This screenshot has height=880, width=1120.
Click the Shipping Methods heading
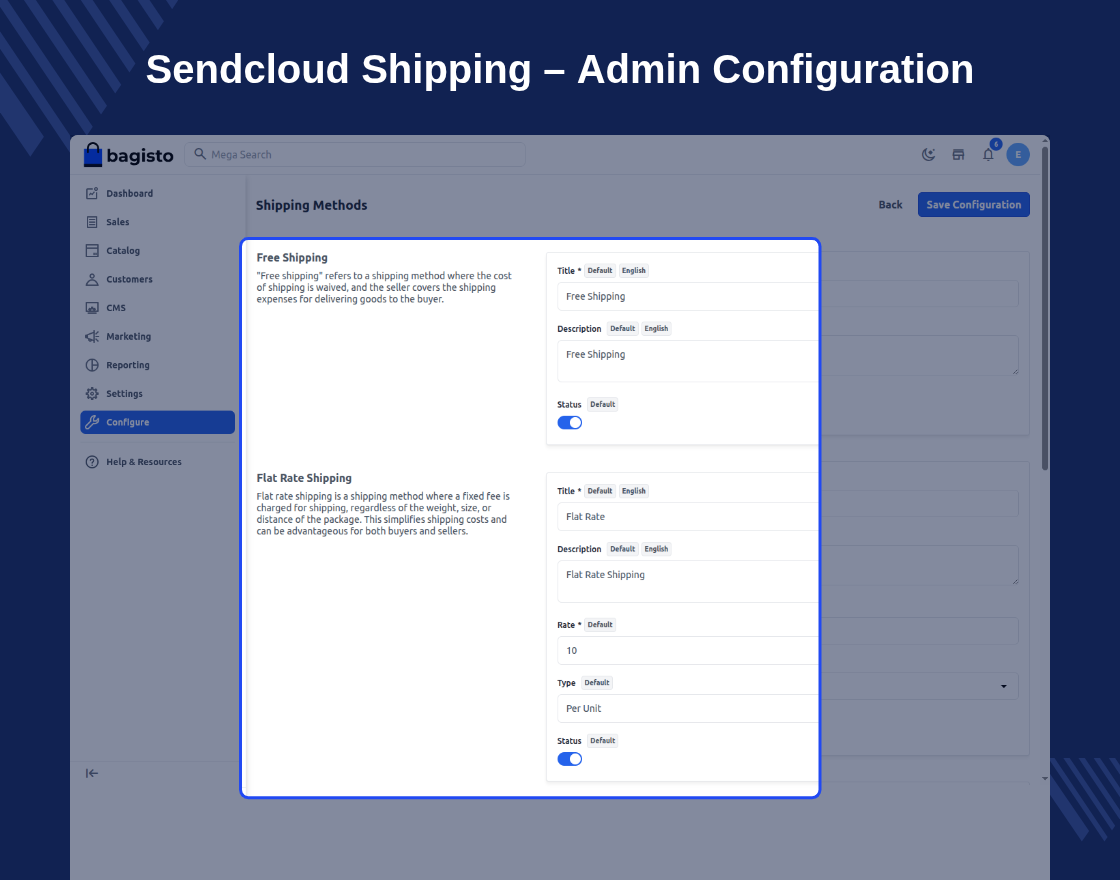click(311, 205)
